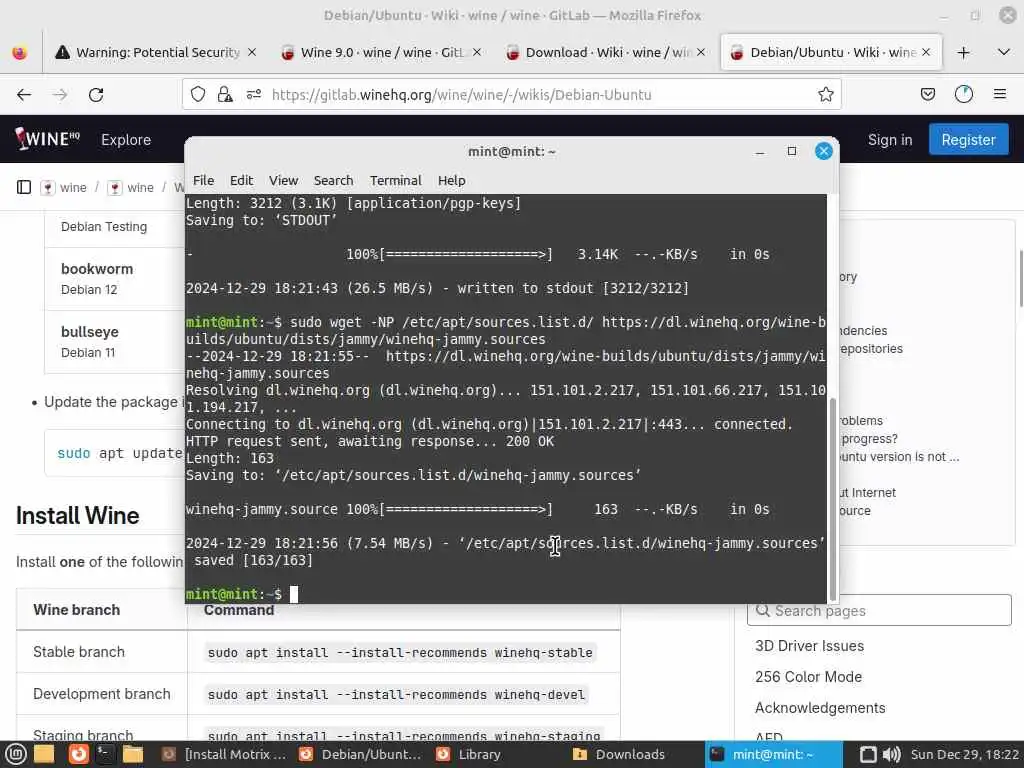1024x768 pixels.
Task: Open the 256 Color Mode wiki page
Action: (808, 677)
